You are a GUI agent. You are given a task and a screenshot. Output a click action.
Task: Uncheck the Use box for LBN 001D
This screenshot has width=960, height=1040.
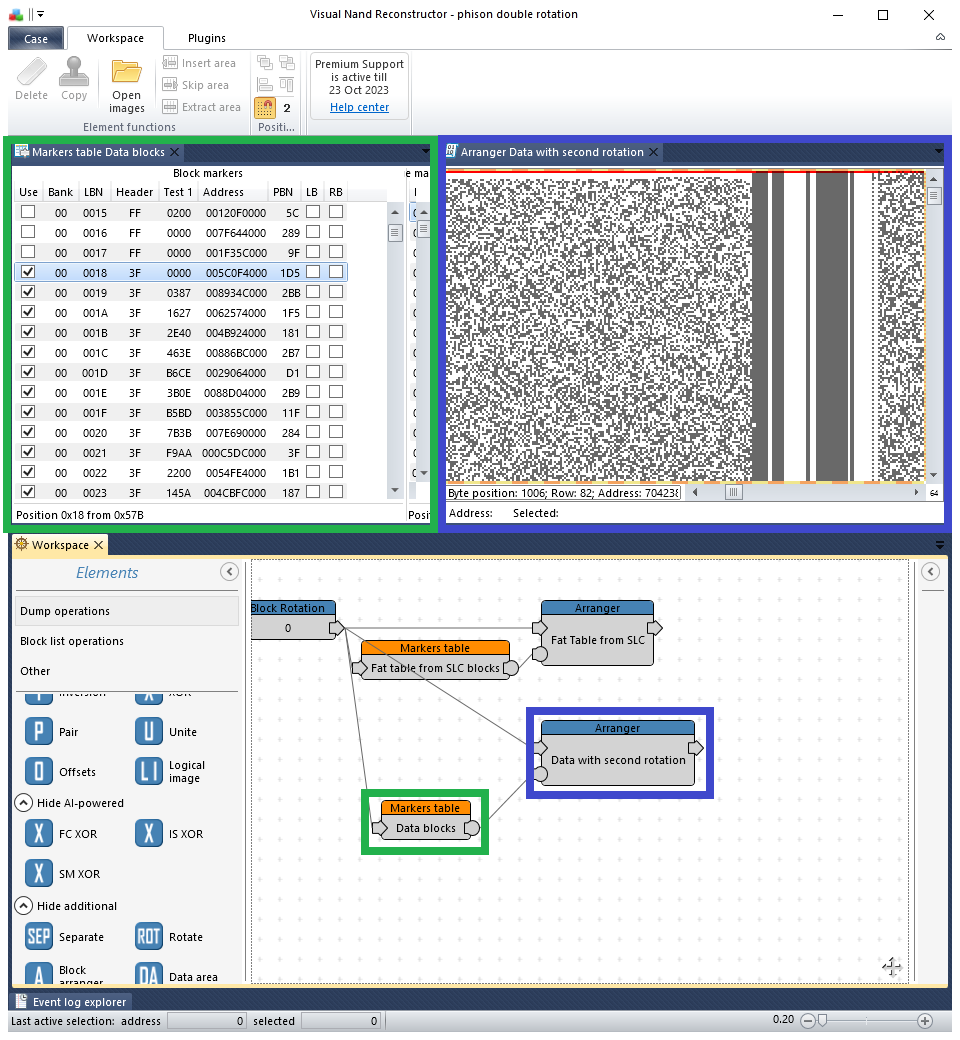click(x=28, y=371)
